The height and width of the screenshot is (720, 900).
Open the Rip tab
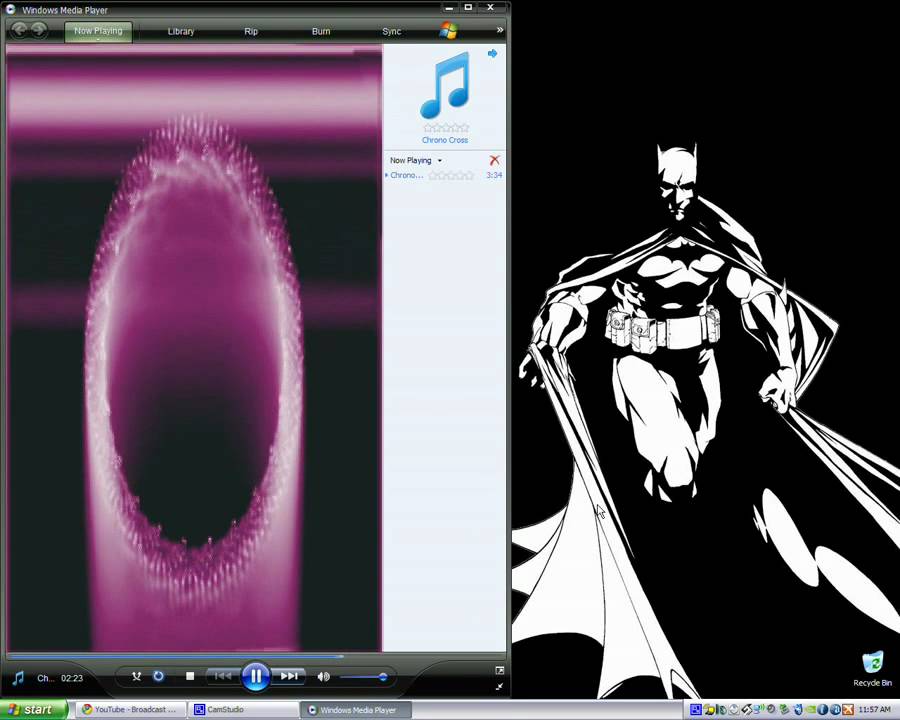251,31
